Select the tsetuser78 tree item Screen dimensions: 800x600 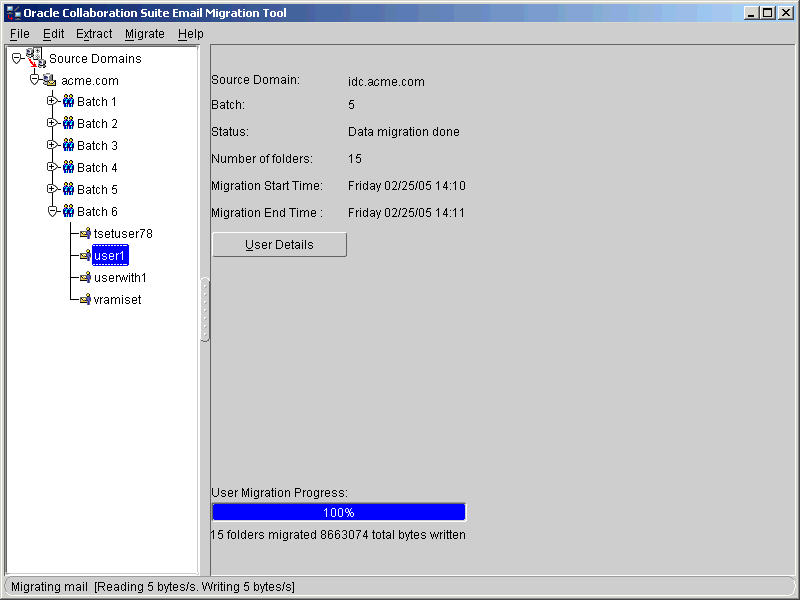(x=124, y=233)
